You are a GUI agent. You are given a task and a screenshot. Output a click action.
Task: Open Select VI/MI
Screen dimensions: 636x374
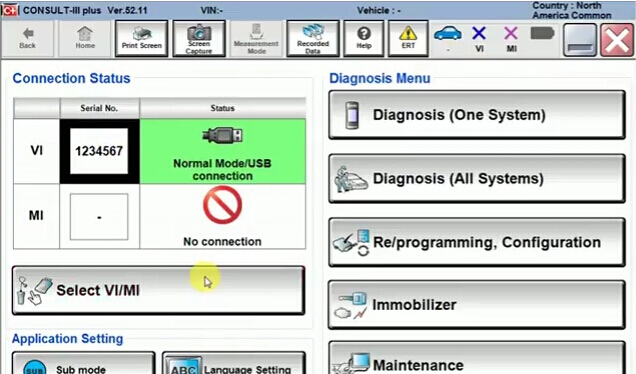click(158, 290)
